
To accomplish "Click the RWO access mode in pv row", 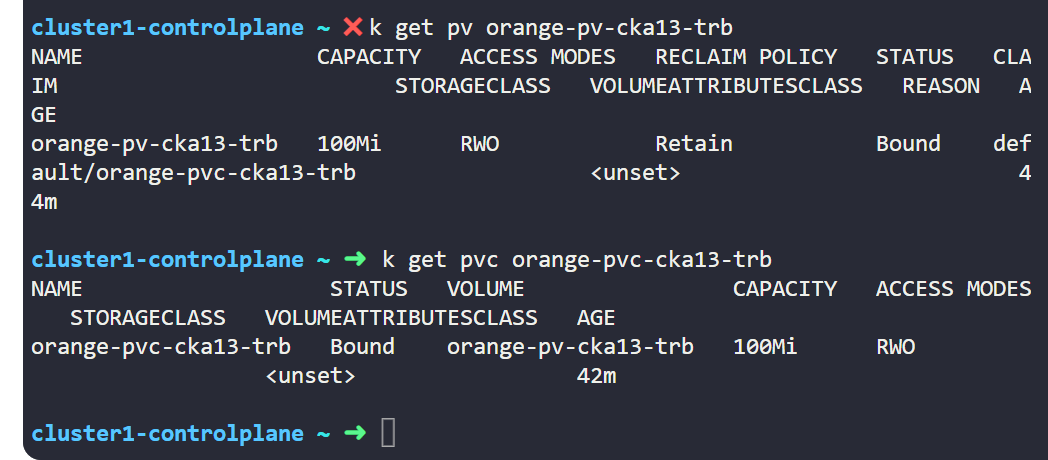I will click(479, 144).
